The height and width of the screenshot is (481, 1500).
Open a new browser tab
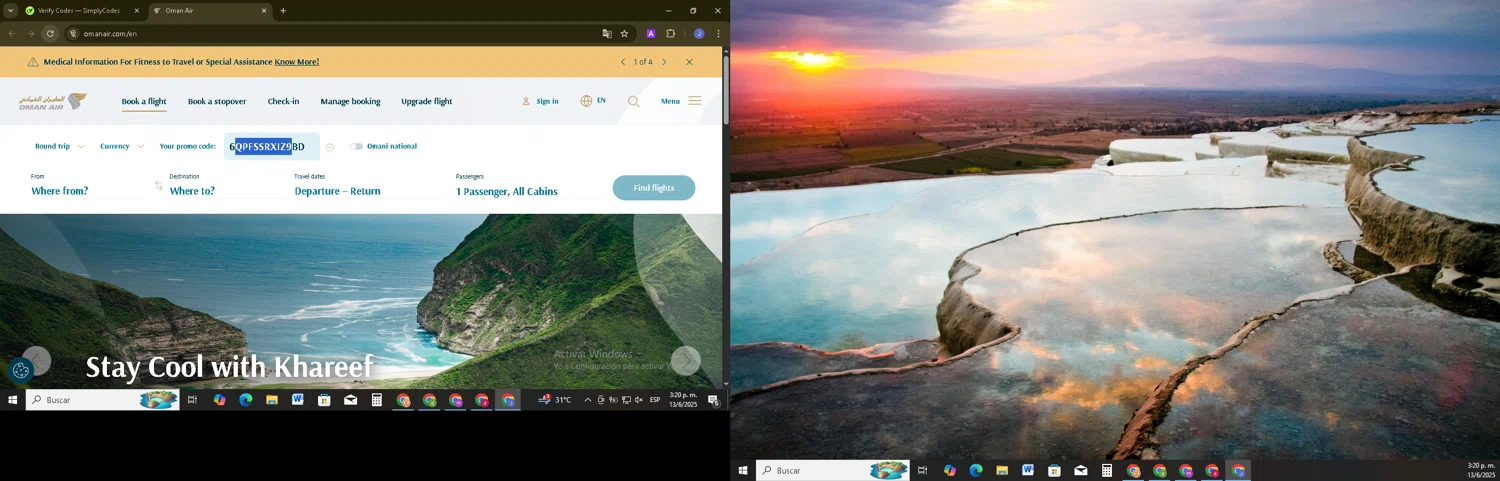tap(283, 11)
